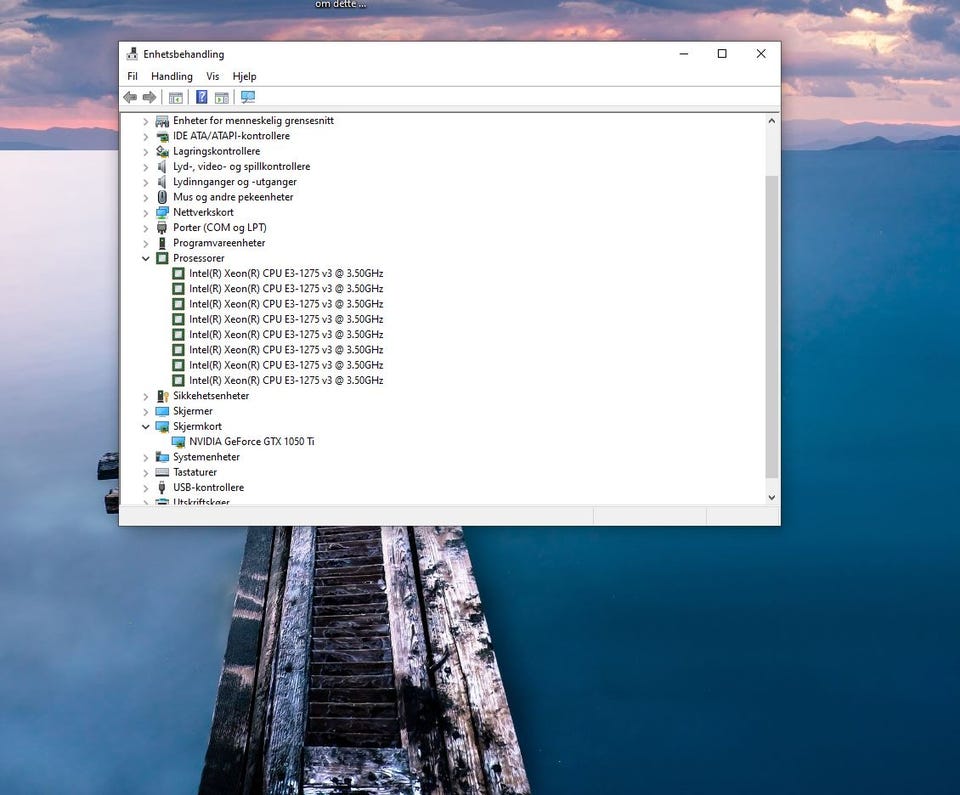Image resolution: width=960 pixels, height=795 pixels.
Task: Select the Skjermkort label
Action: click(197, 426)
